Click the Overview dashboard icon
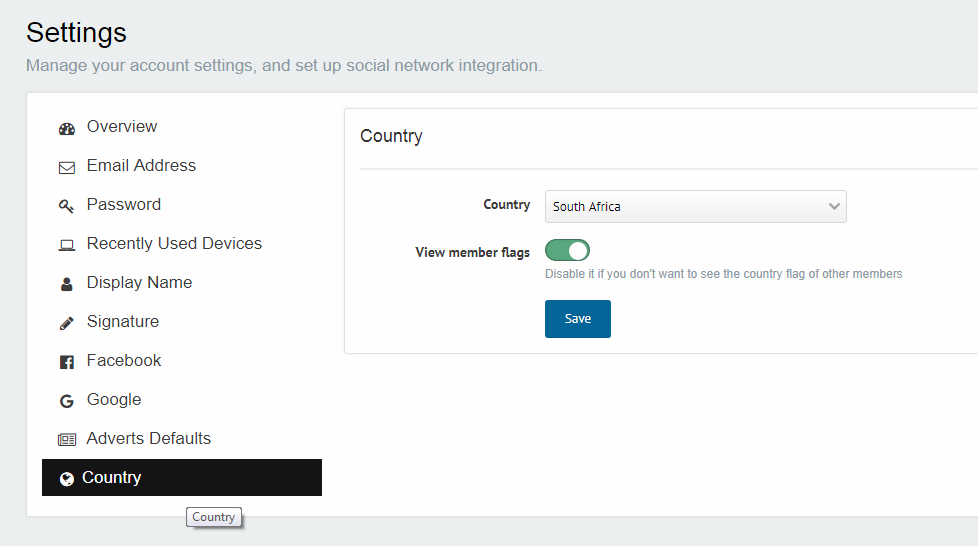The image size is (978, 546). 67,129
